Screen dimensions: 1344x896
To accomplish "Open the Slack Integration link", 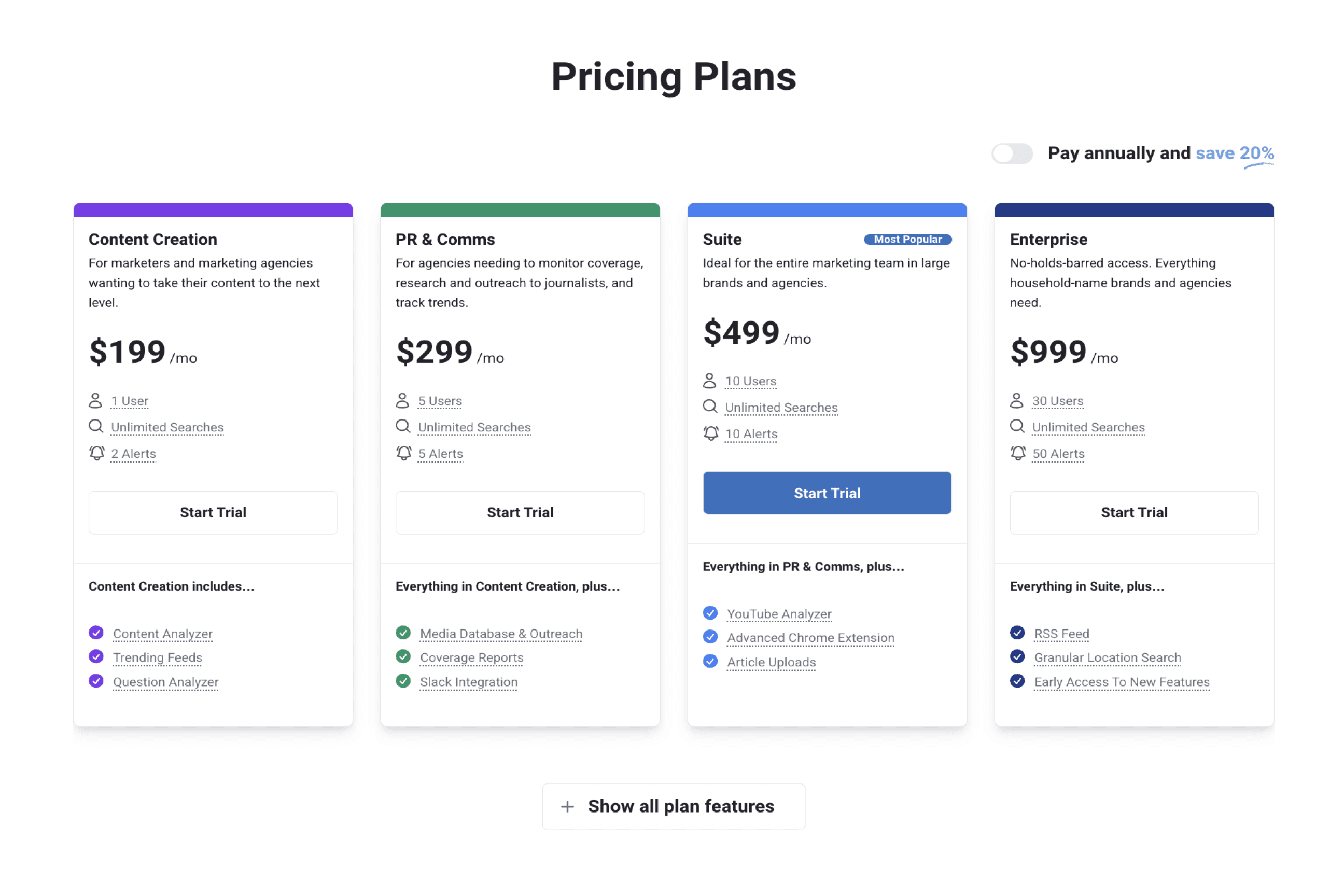I will (x=469, y=682).
